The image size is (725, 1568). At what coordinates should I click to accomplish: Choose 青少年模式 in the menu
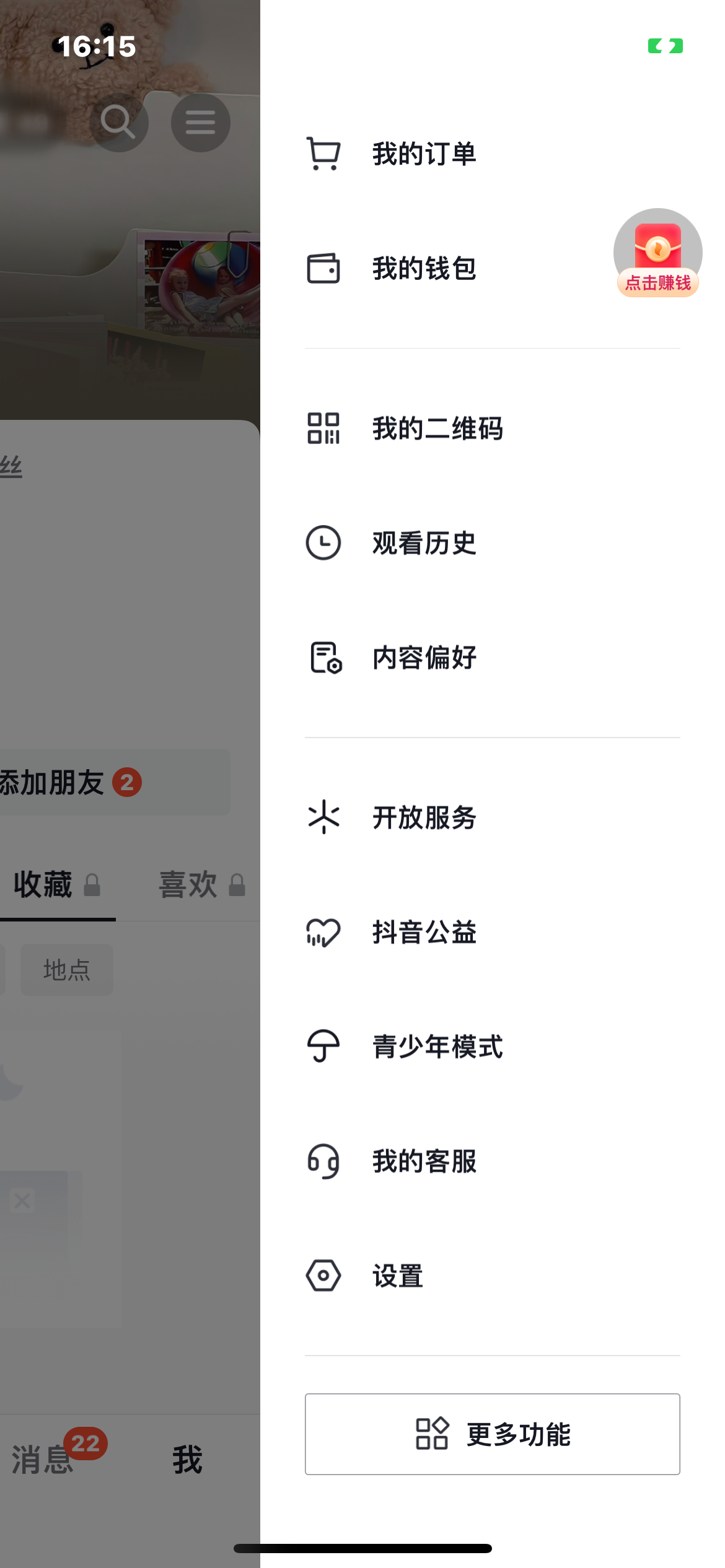pyautogui.click(x=437, y=1047)
